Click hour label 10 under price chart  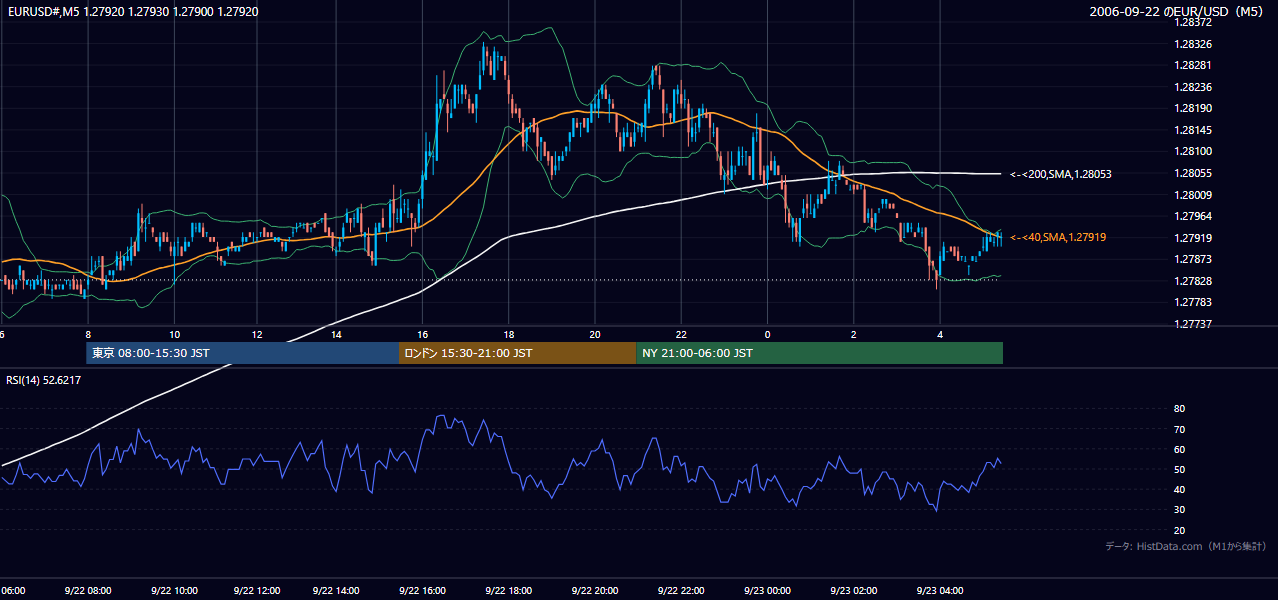[174, 334]
